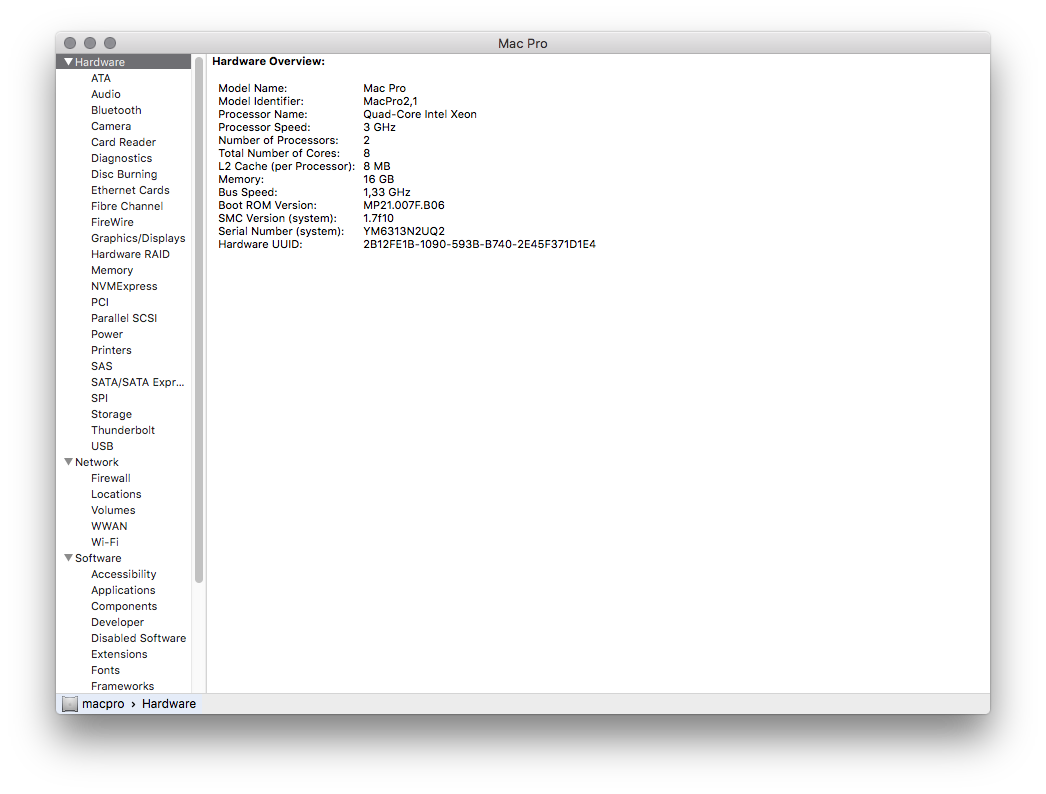This screenshot has height=794, width=1046.
Task: Collapse the Software disclosure triangle
Action: coord(68,558)
